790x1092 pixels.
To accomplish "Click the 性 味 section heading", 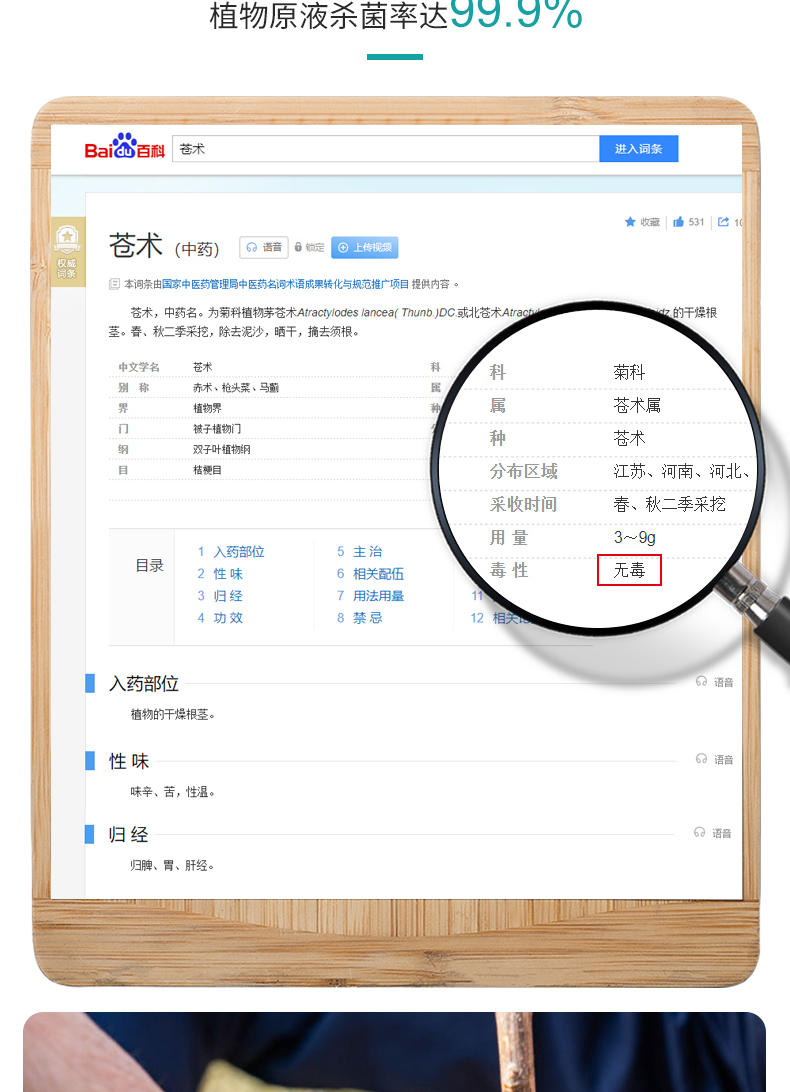I will pyautogui.click(x=129, y=761).
